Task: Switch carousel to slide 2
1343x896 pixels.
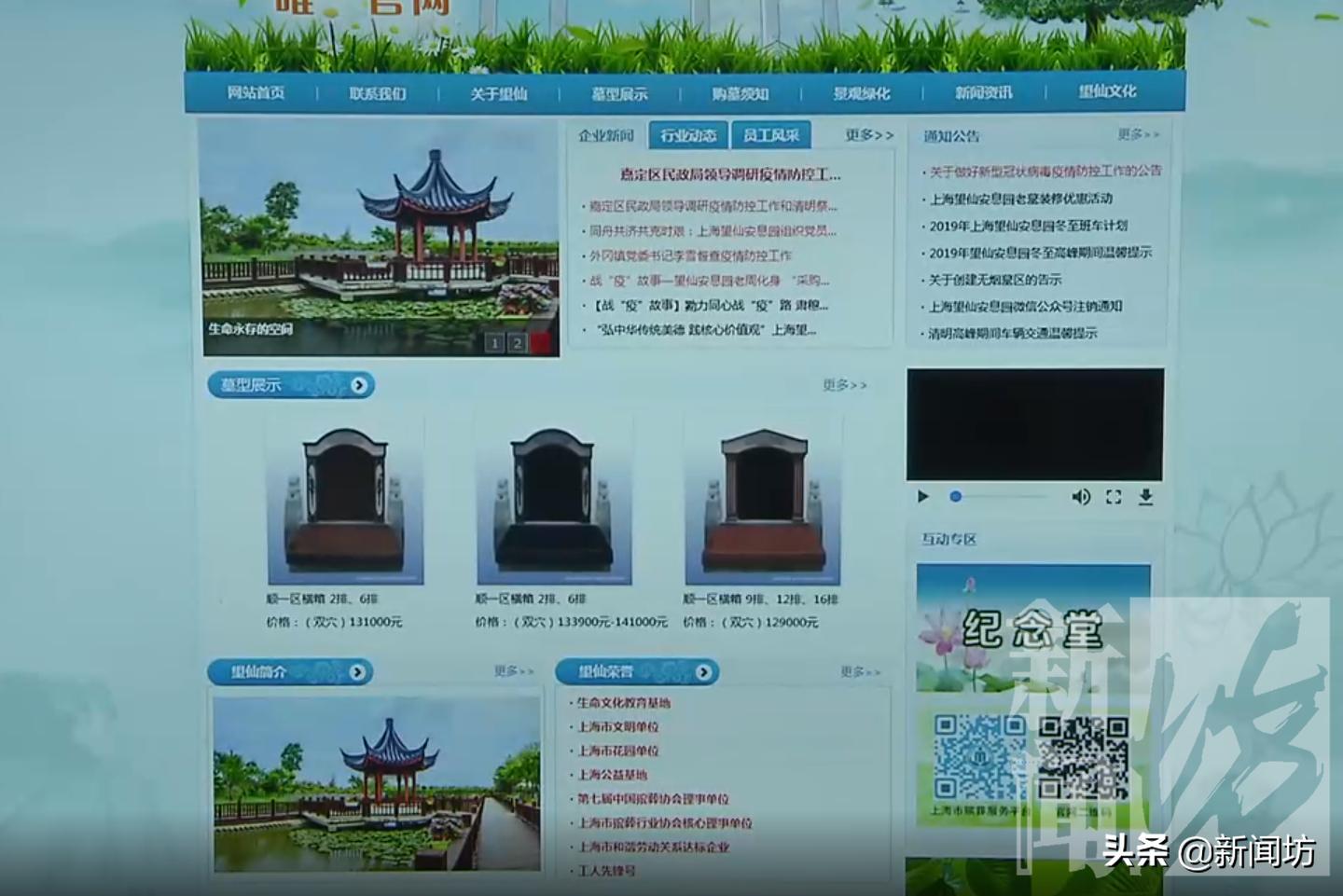Action: click(516, 342)
